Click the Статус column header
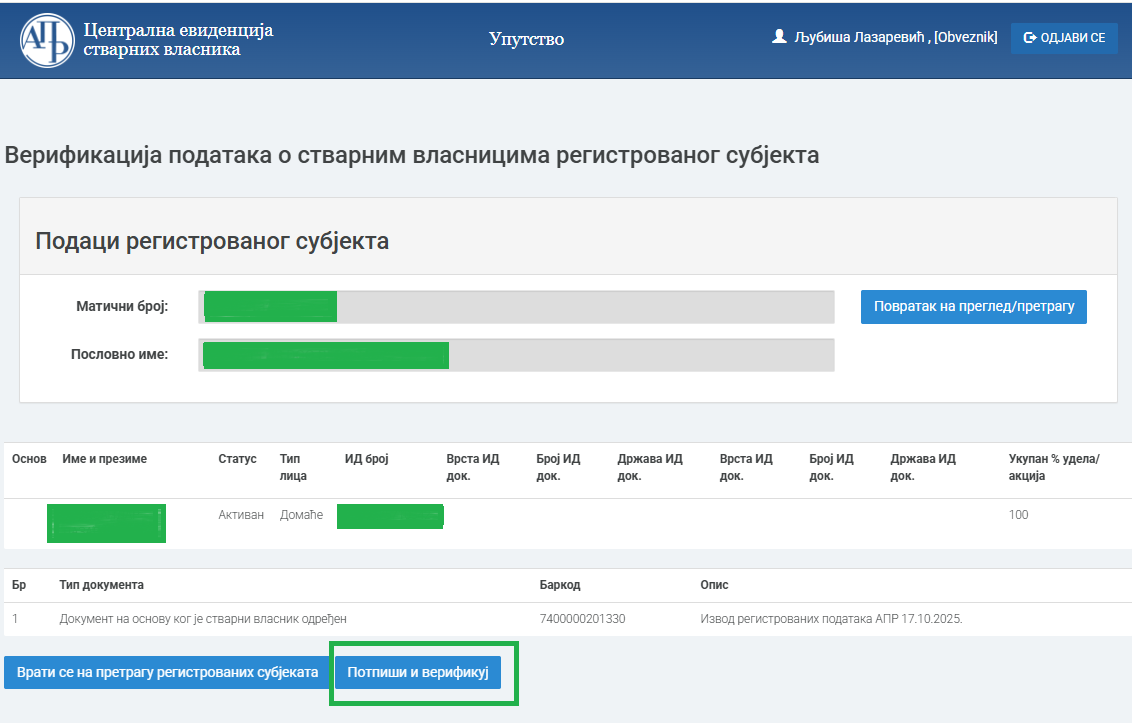1132x723 pixels. tap(238, 459)
